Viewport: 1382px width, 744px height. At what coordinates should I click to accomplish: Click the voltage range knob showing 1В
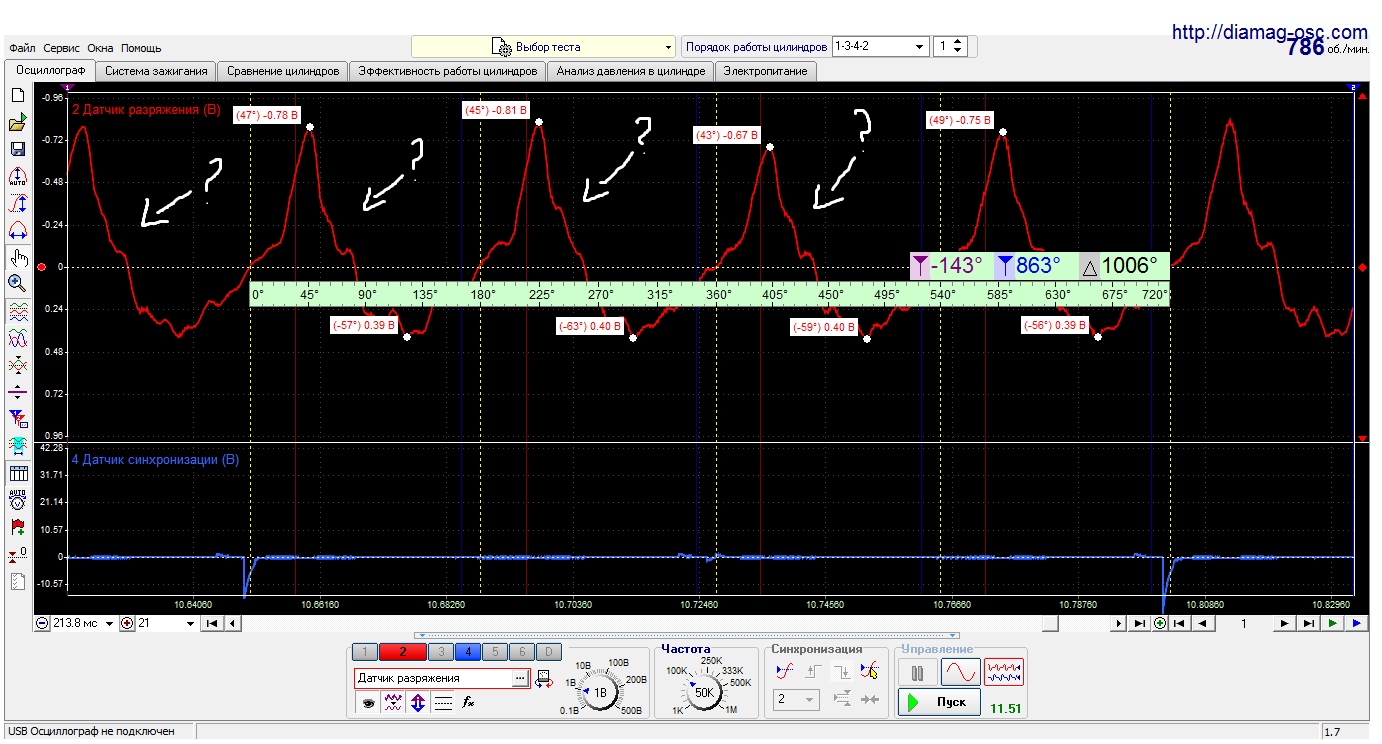point(600,692)
